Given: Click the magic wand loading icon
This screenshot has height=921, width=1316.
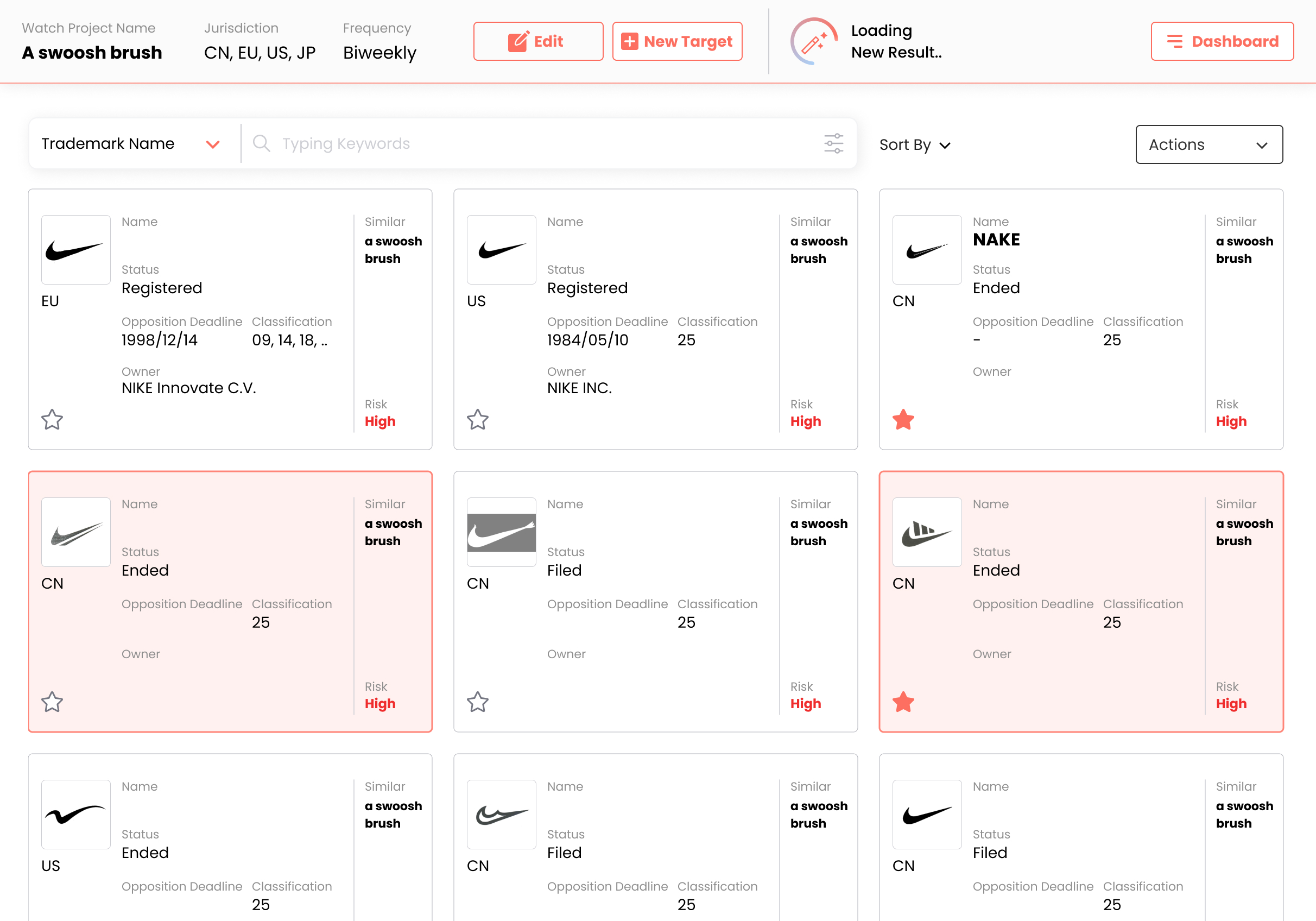Looking at the screenshot, I should (x=814, y=41).
